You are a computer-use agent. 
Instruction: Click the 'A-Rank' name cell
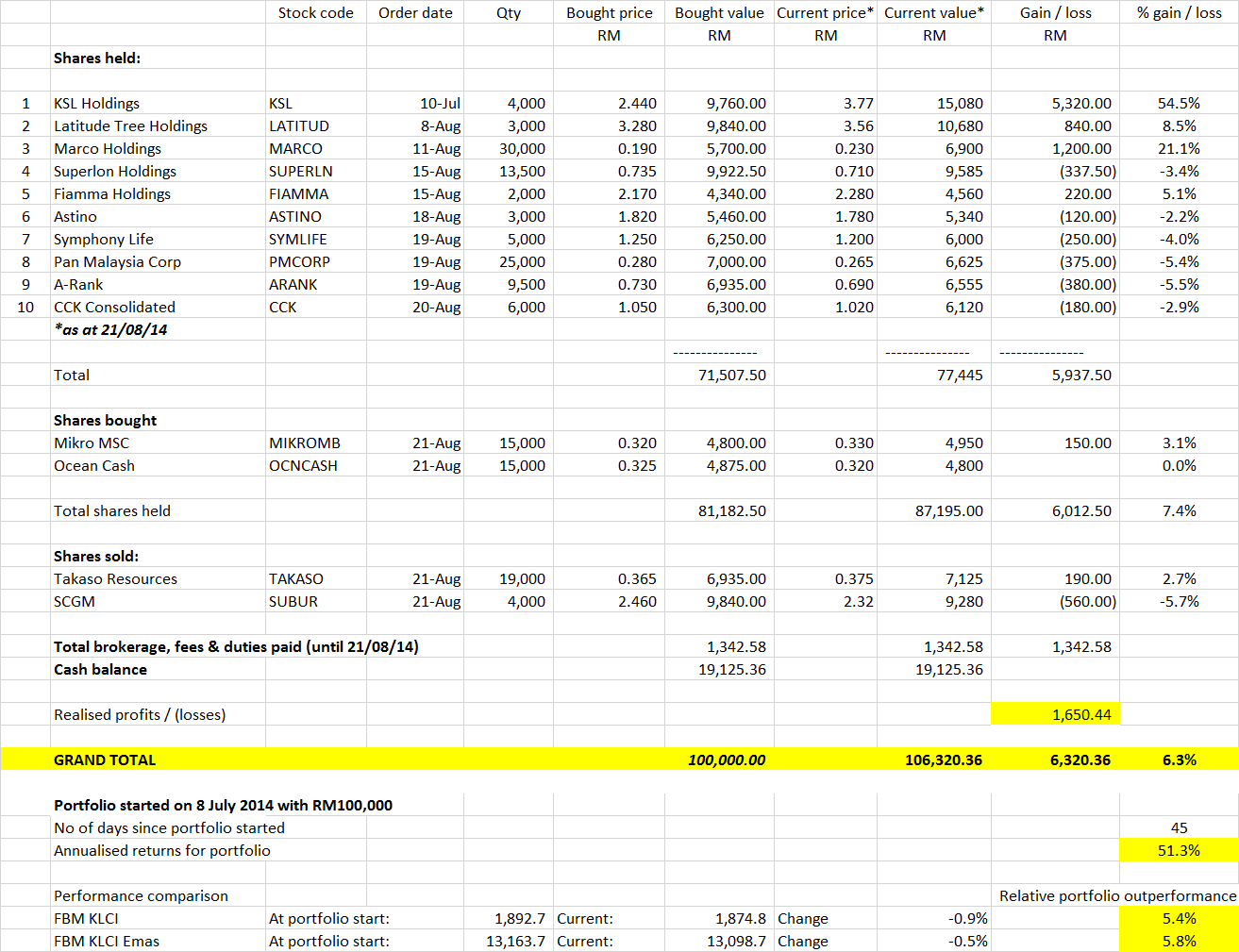pos(158,284)
